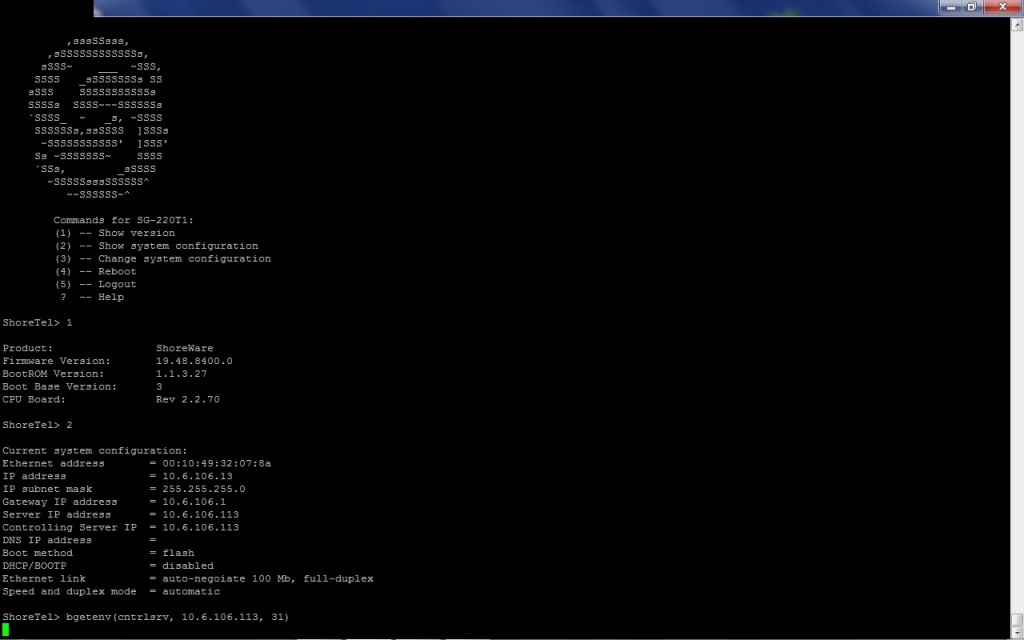Click the ShoreTel ASCII art logo
This screenshot has width=1024, height=640.
[98, 118]
